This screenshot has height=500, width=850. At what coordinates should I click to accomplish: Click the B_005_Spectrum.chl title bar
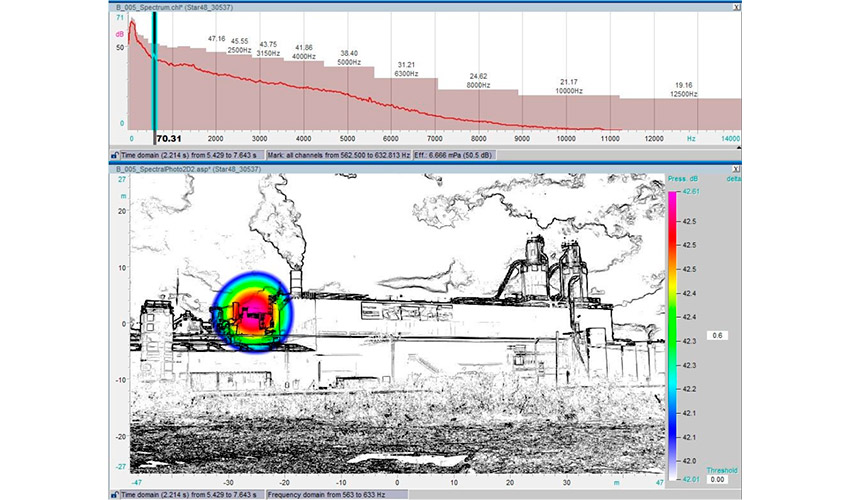coord(400,6)
